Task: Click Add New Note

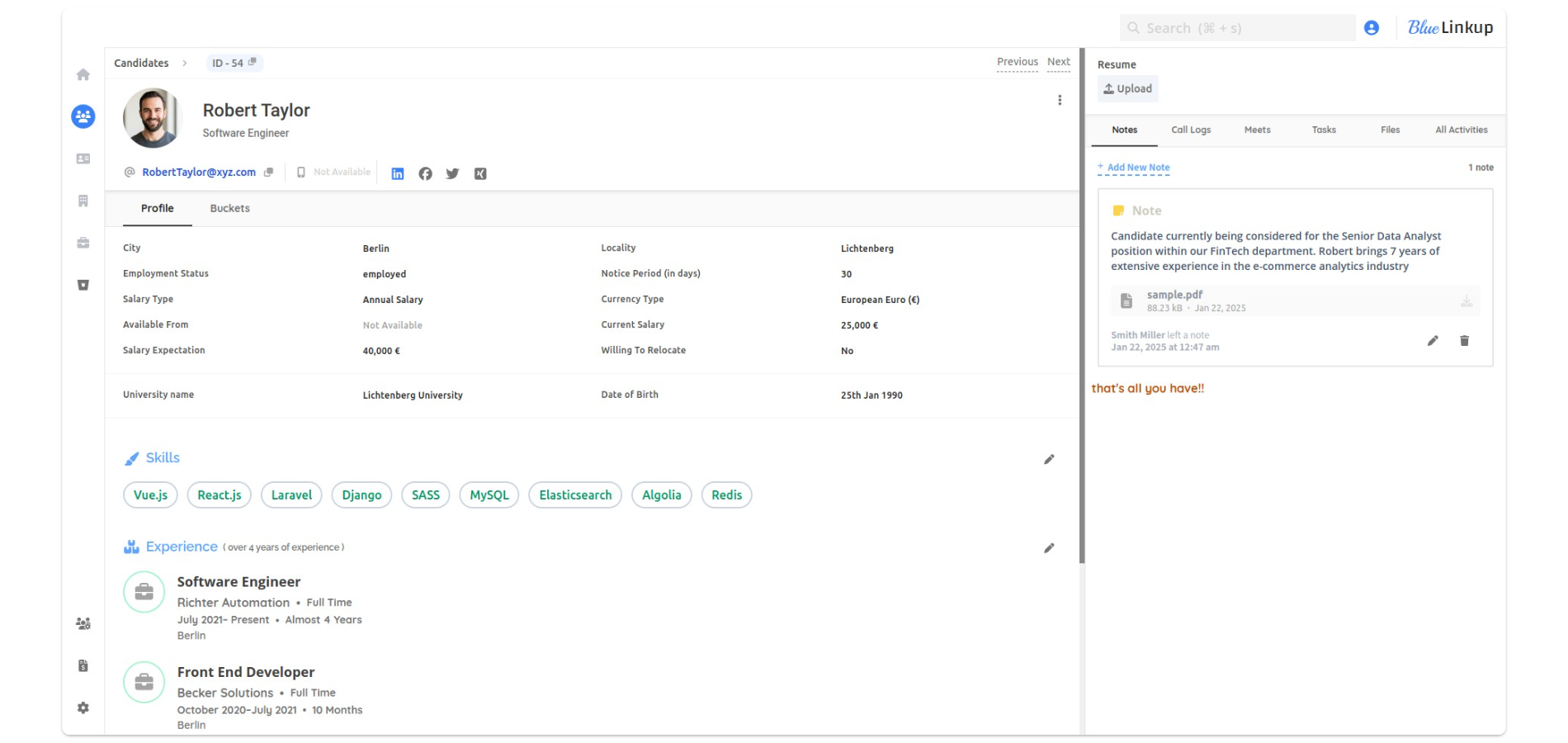Action: pos(1134,167)
